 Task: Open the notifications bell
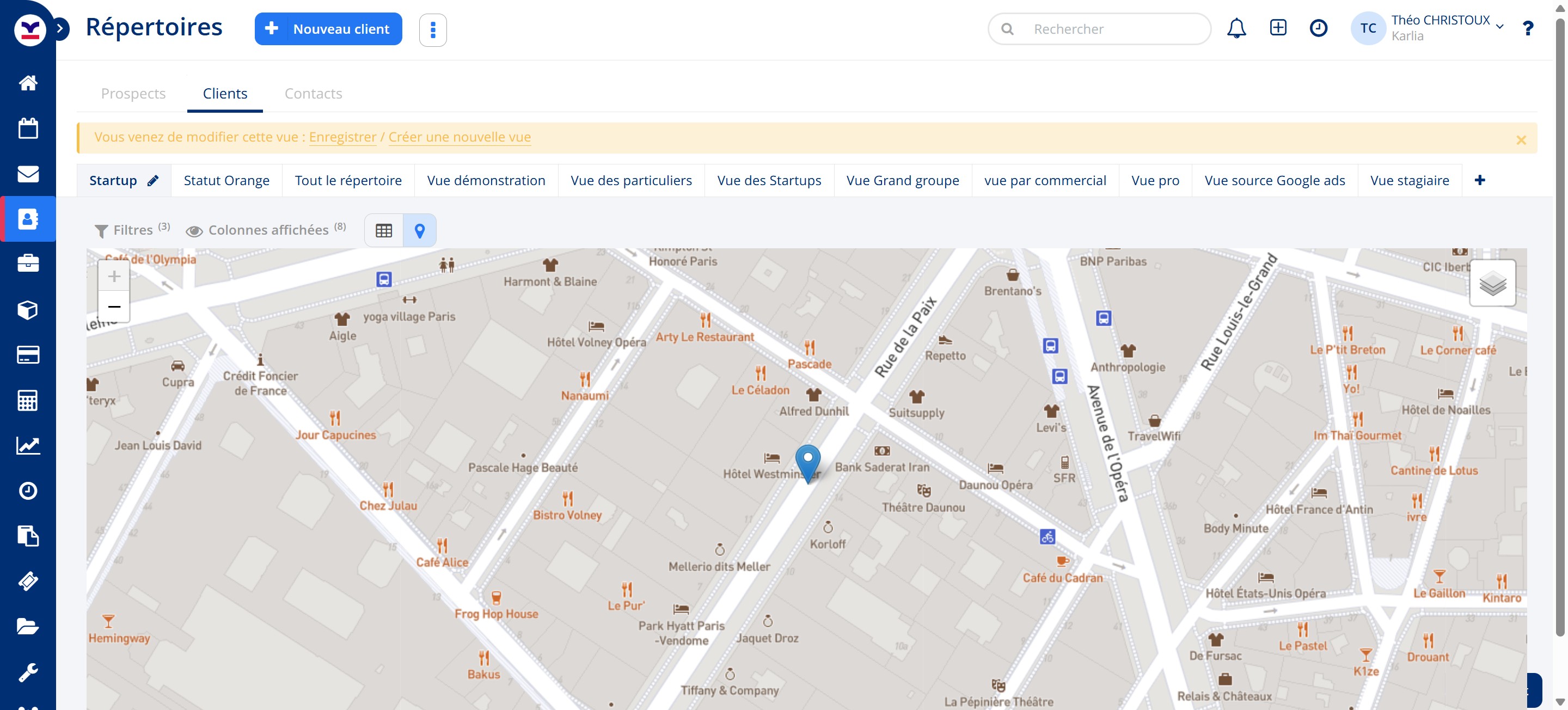click(1236, 29)
